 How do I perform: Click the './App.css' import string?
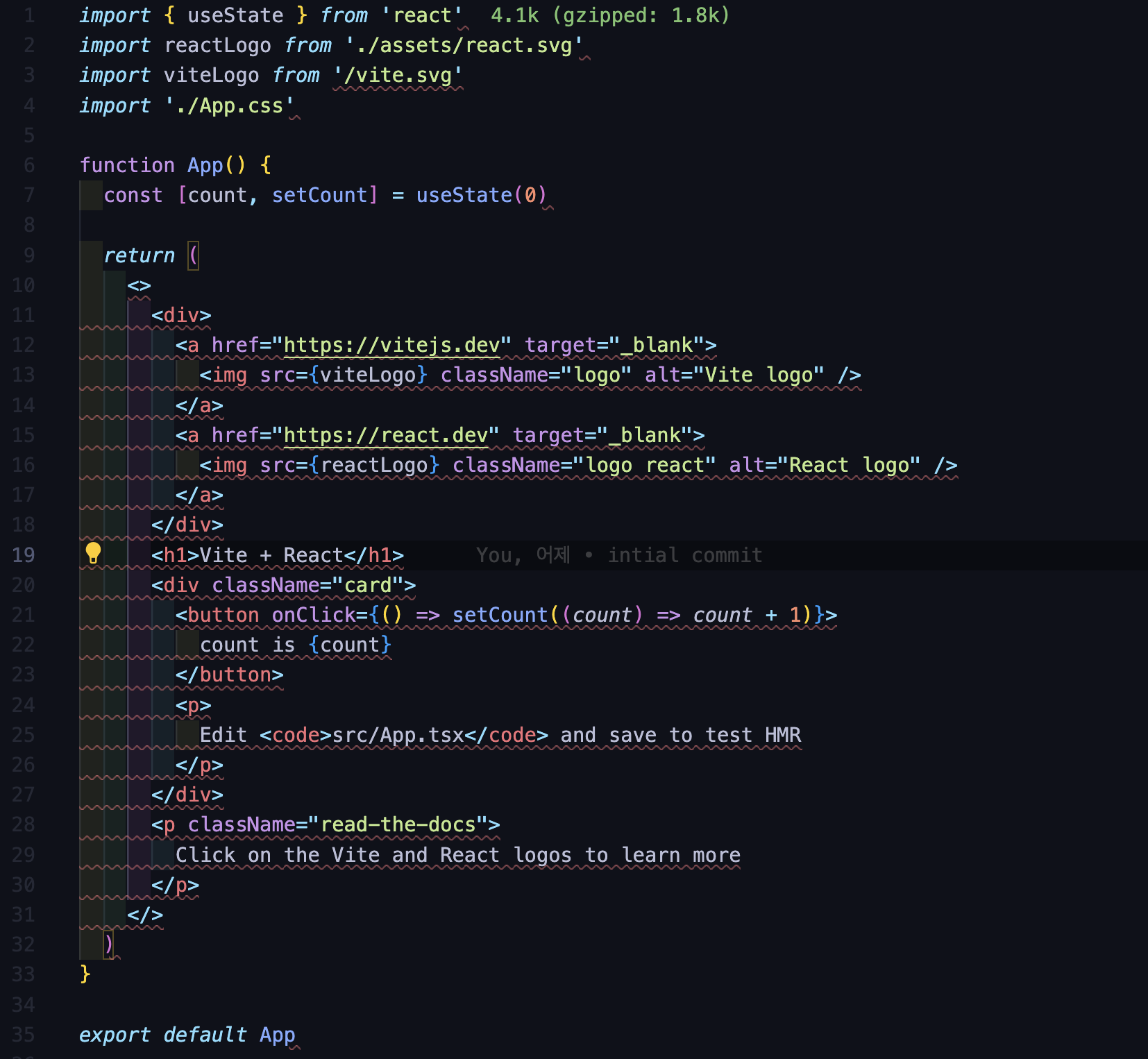tap(230, 105)
